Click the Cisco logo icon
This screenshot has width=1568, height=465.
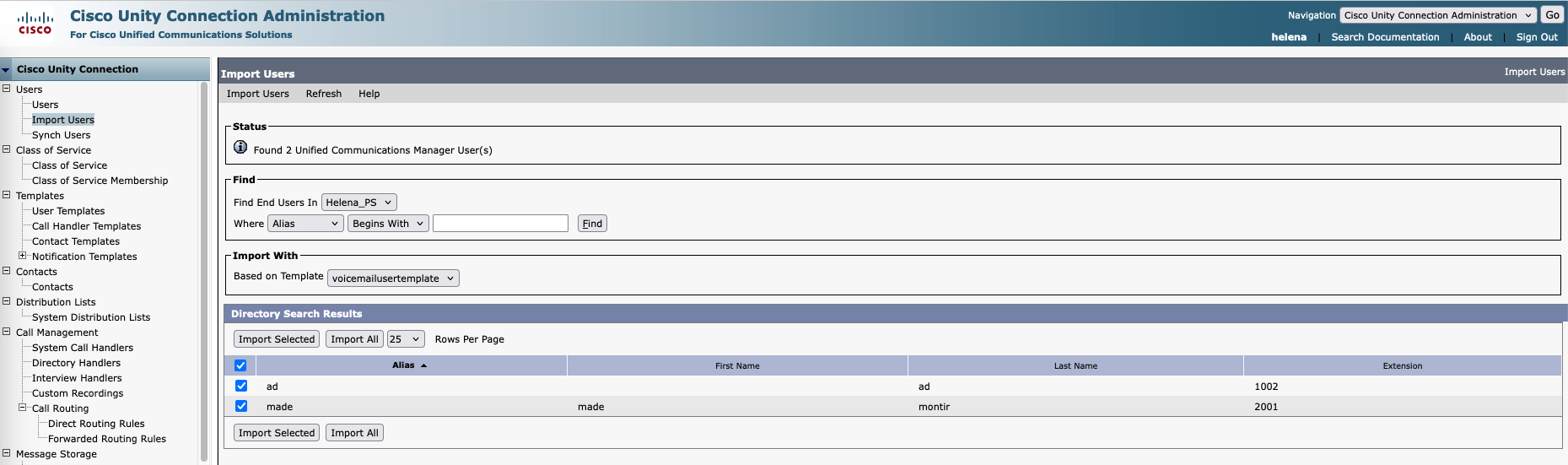[x=35, y=23]
